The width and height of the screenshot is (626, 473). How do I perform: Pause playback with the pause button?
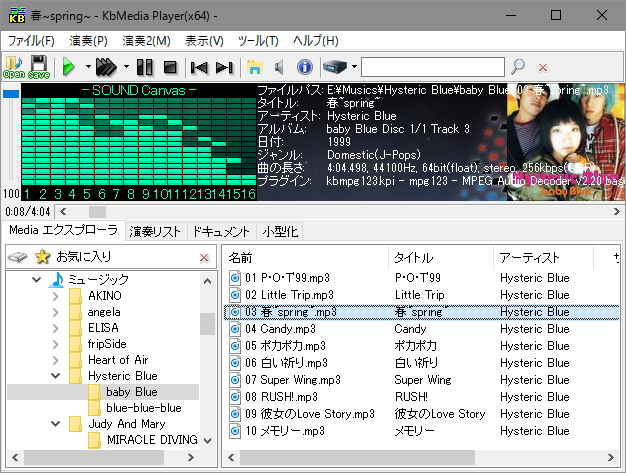[x=145, y=67]
